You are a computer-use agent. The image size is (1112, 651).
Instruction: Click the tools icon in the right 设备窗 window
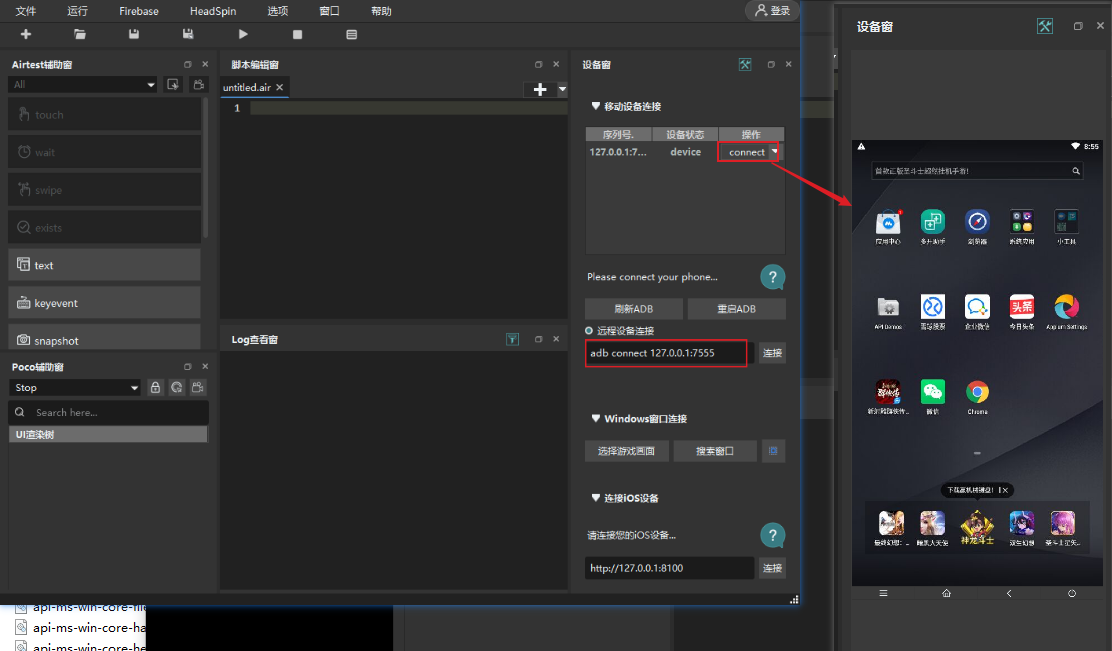(x=1045, y=26)
